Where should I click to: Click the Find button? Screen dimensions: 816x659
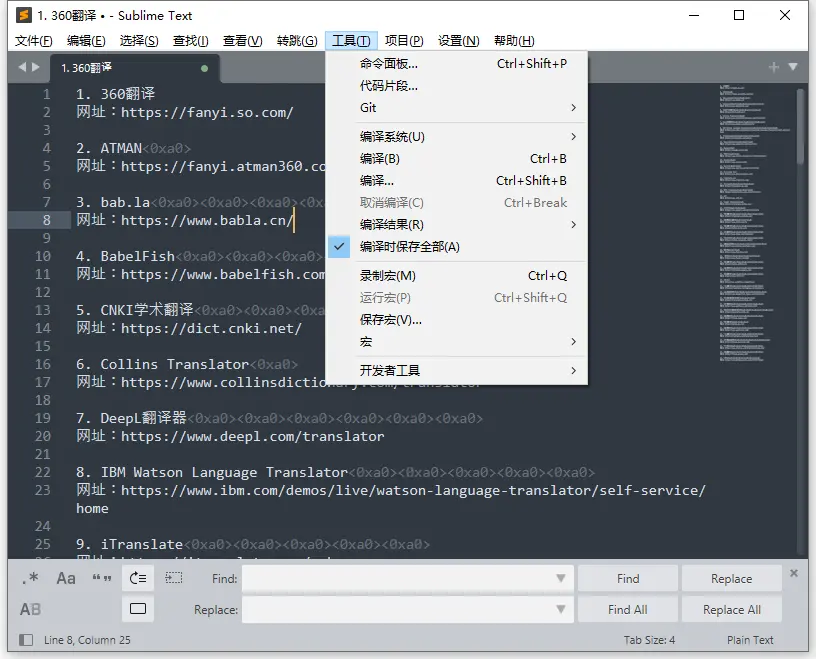628,578
